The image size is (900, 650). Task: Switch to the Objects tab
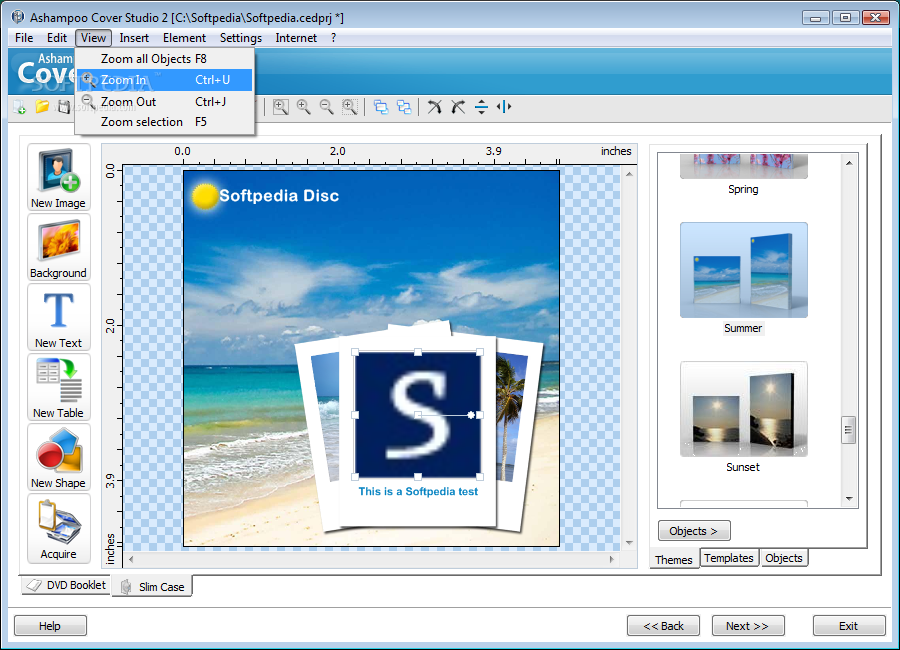pos(783,558)
